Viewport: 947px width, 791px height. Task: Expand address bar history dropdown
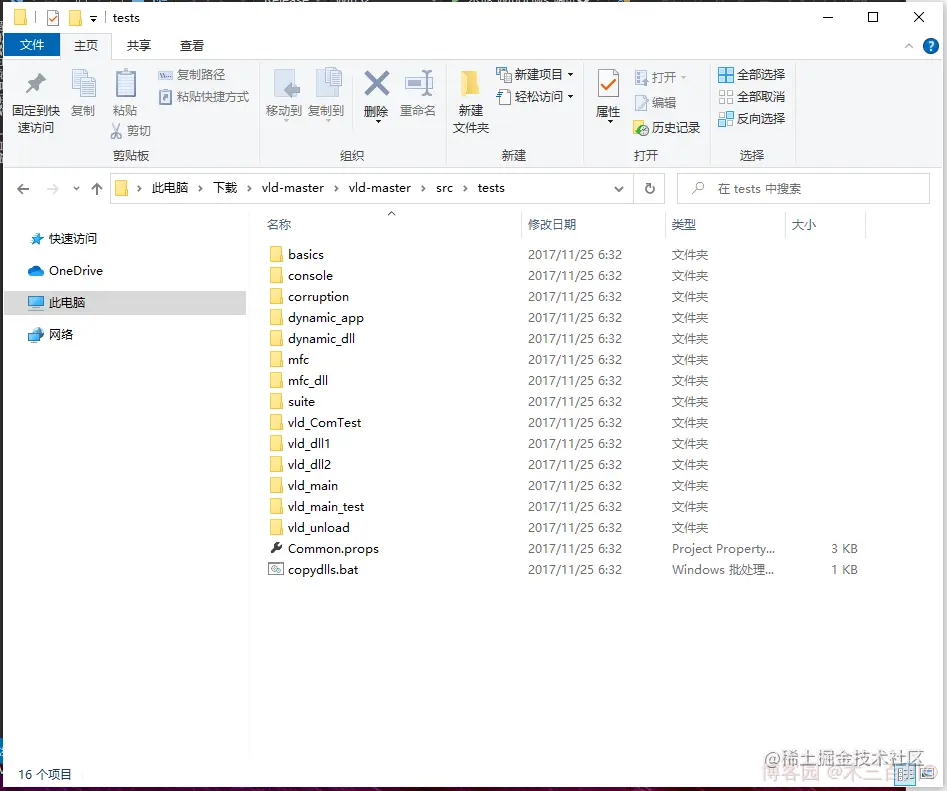[x=618, y=188]
